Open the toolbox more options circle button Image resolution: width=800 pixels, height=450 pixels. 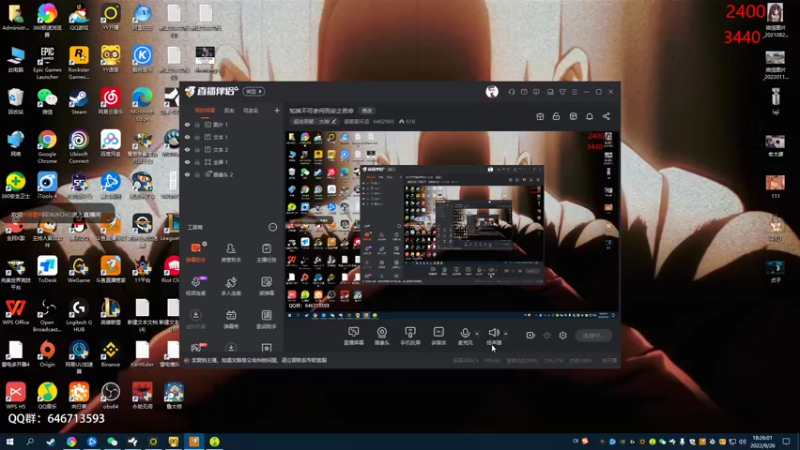pos(272,227)
